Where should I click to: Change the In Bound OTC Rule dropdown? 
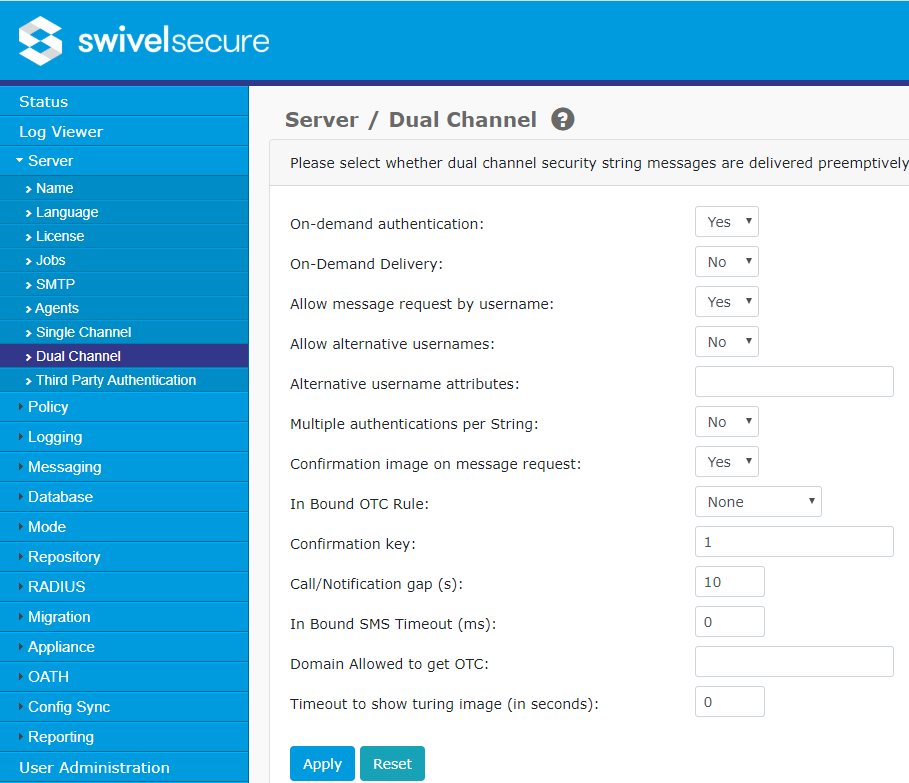click(757, 502)
